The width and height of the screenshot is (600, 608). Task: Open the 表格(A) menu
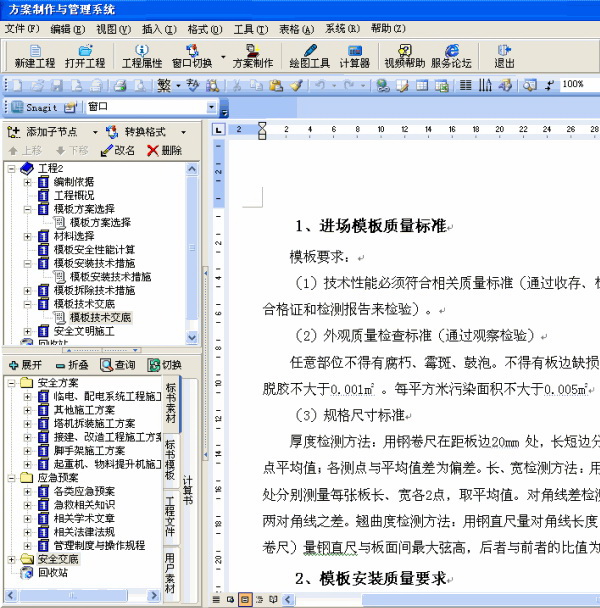[297, 29]
